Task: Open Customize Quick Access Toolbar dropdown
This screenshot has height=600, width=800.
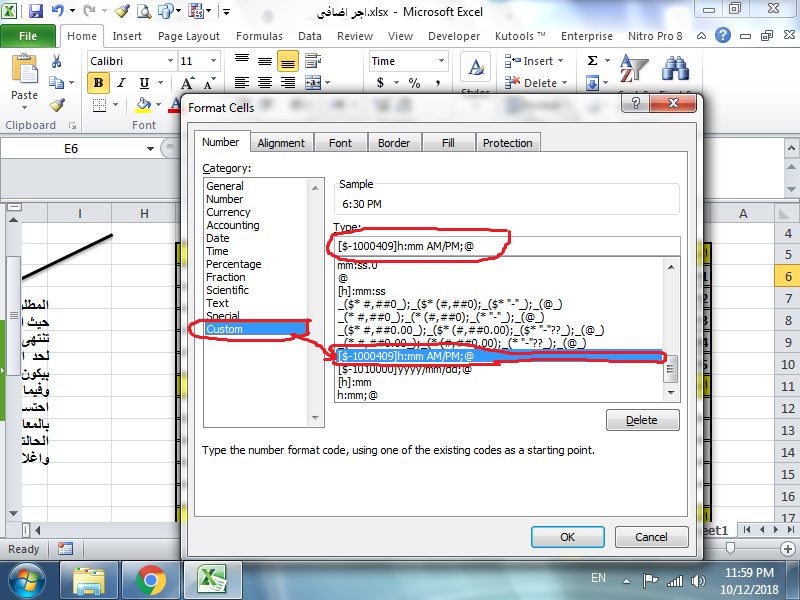Action: coord(227,11)
